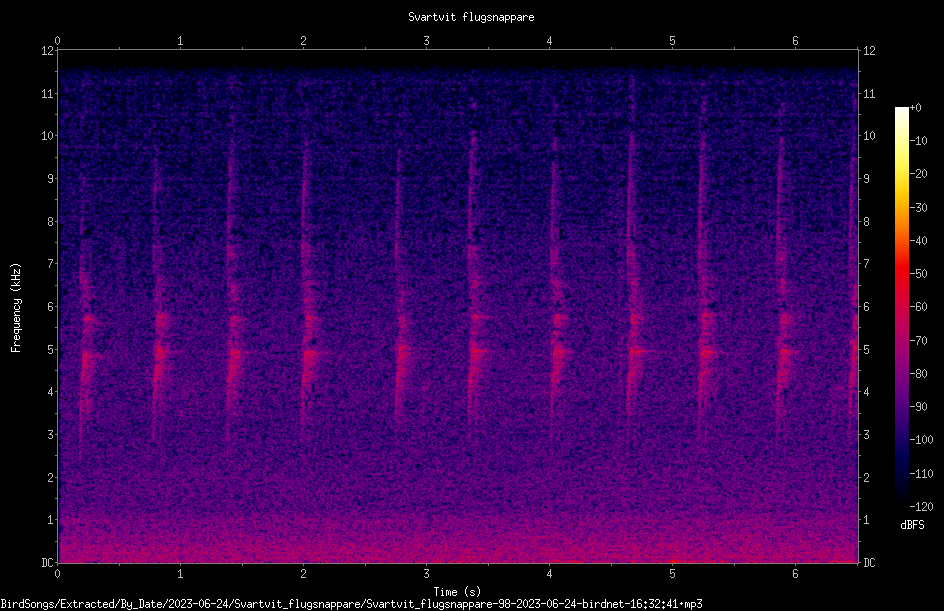Click the '-60' dBFS scale label

[918, 307]
